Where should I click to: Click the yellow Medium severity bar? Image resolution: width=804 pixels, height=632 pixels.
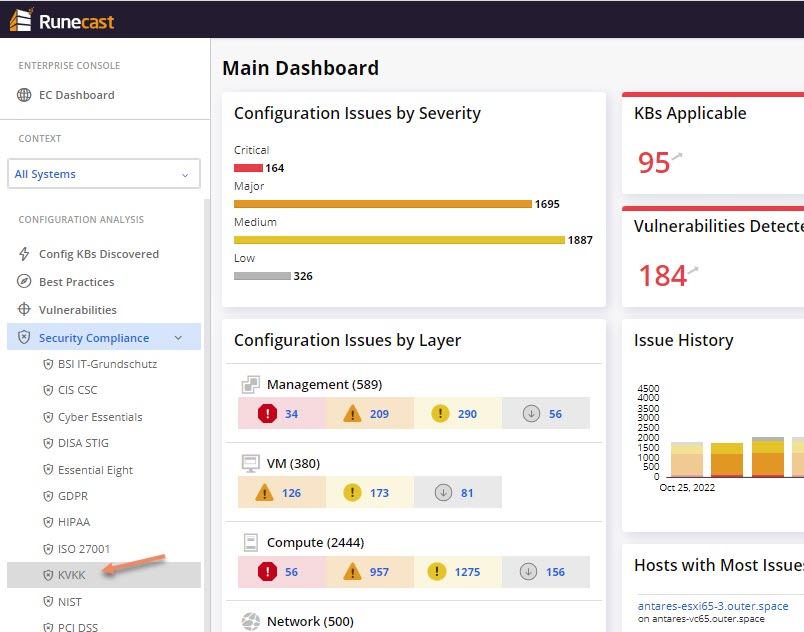tap(399, 240)
